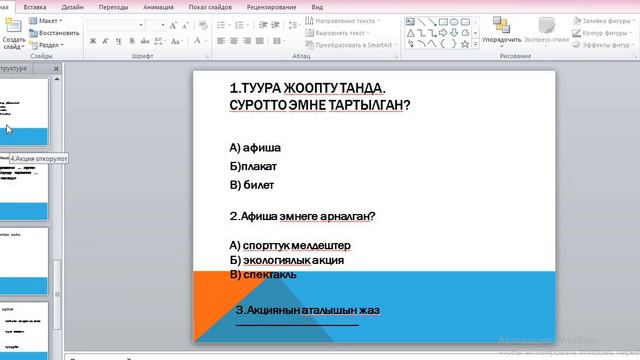The height and width of the screenshot is (360, 640).
Task: Select the straight line shape
Action: click(x=421, y=22)
